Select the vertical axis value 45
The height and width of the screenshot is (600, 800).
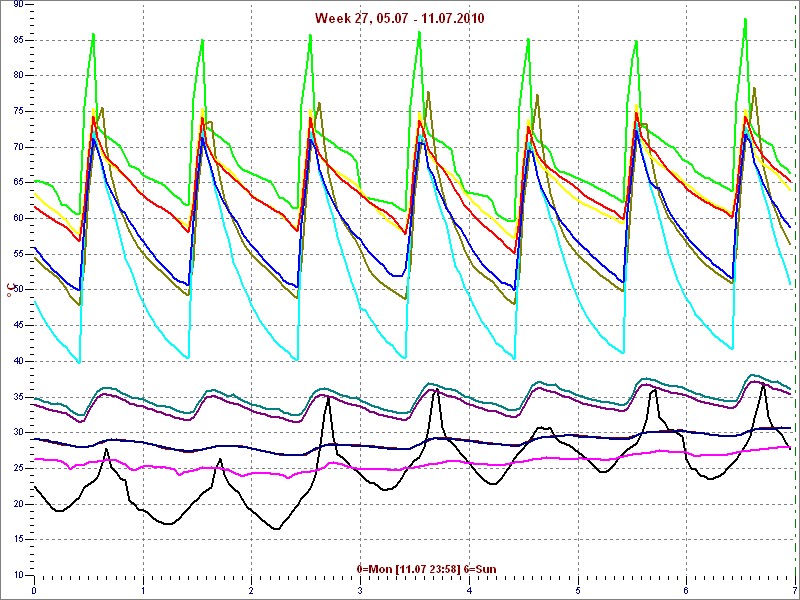(16, 326)
